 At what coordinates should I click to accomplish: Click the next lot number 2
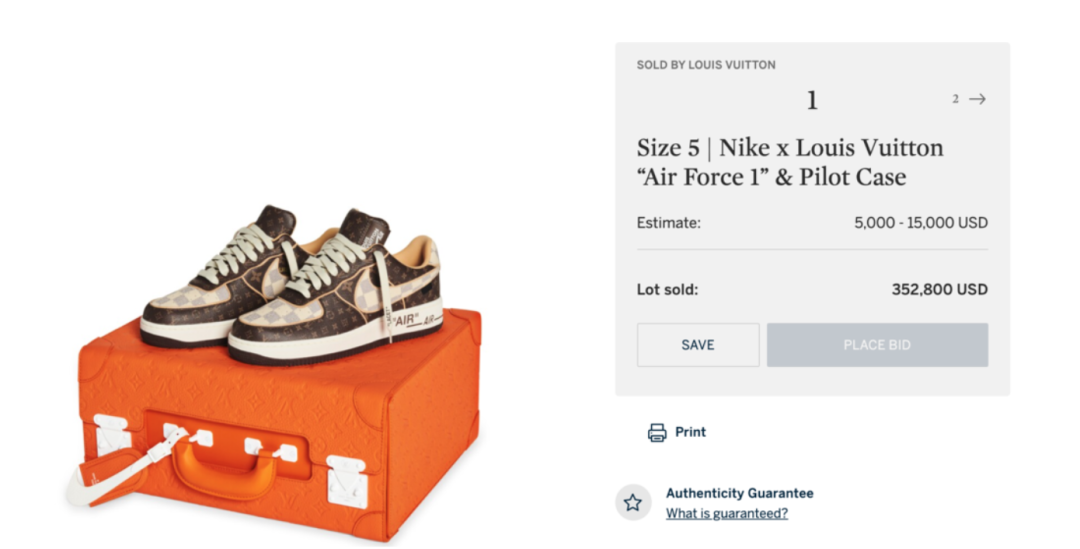[955, 99]
